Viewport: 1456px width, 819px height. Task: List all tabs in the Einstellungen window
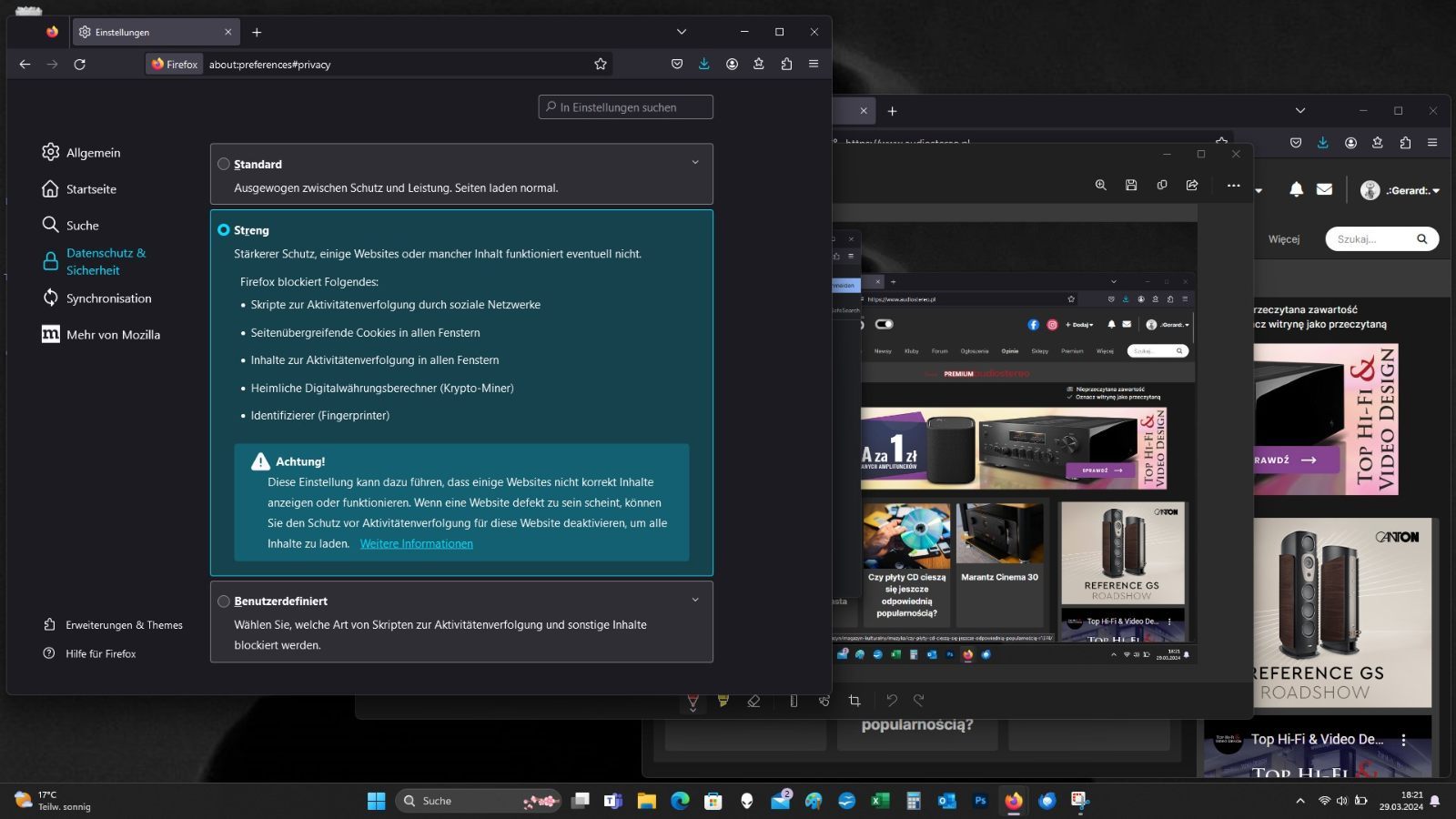coord(682,32)
